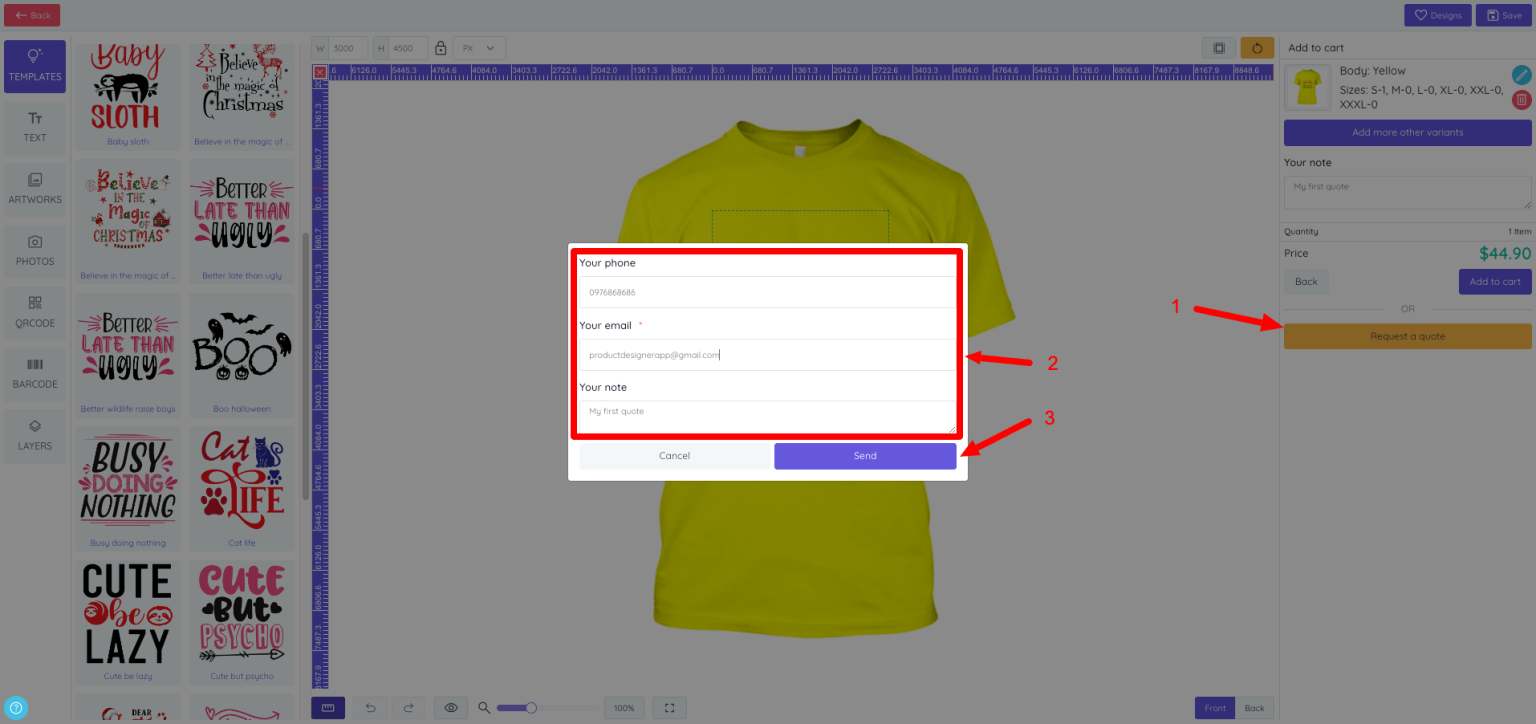The height and width of the screenshot is (724, 1536).
Task: Click the Your email input field
Action: click(x=767, y=354)
